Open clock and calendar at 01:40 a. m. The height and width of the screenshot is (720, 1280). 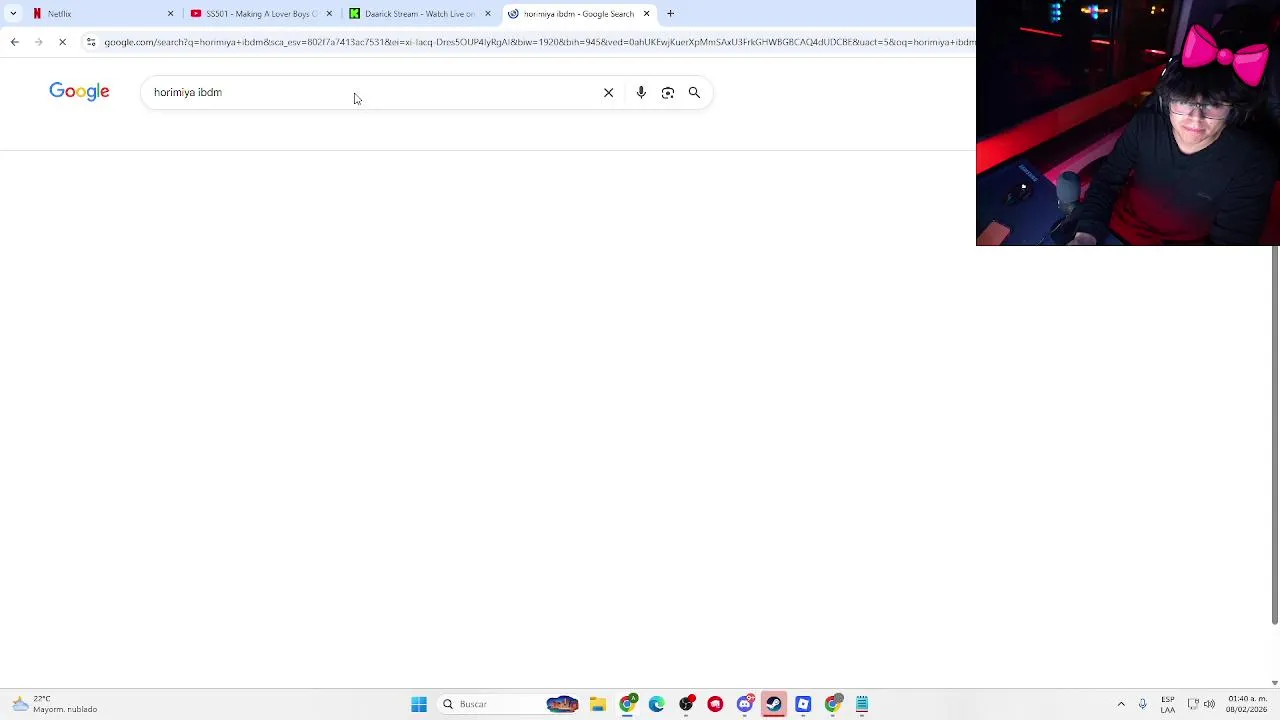point(1247,704)
